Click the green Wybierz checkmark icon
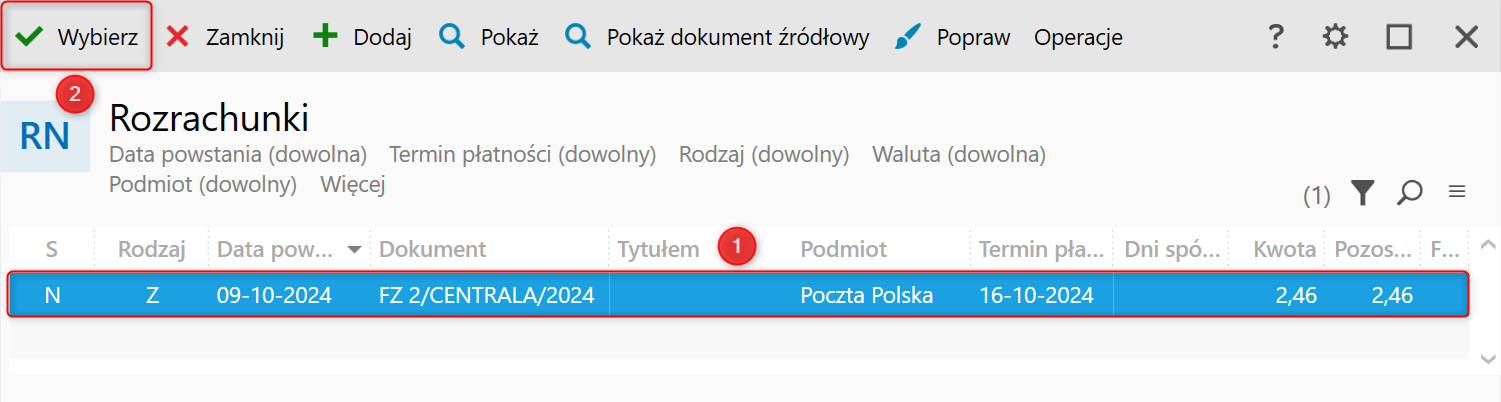The height and width of the screenshot is (402, 1501). [29, 38]
